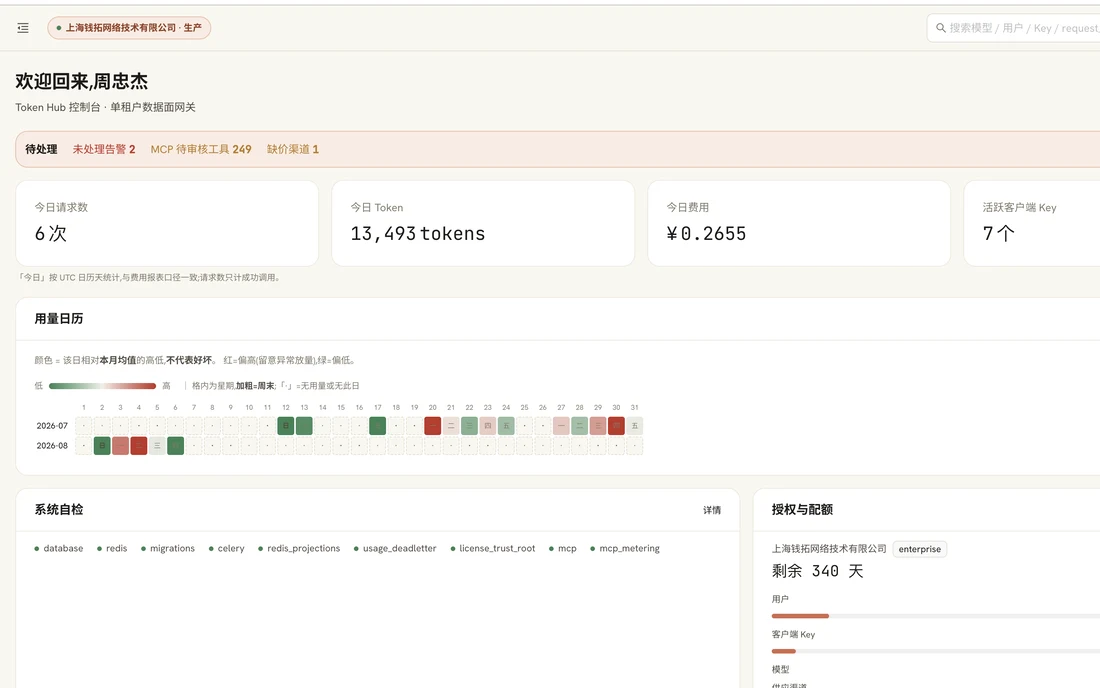Click the 2026-07 row label
This screenshot has width=1100, height=688.
point(52,426)
